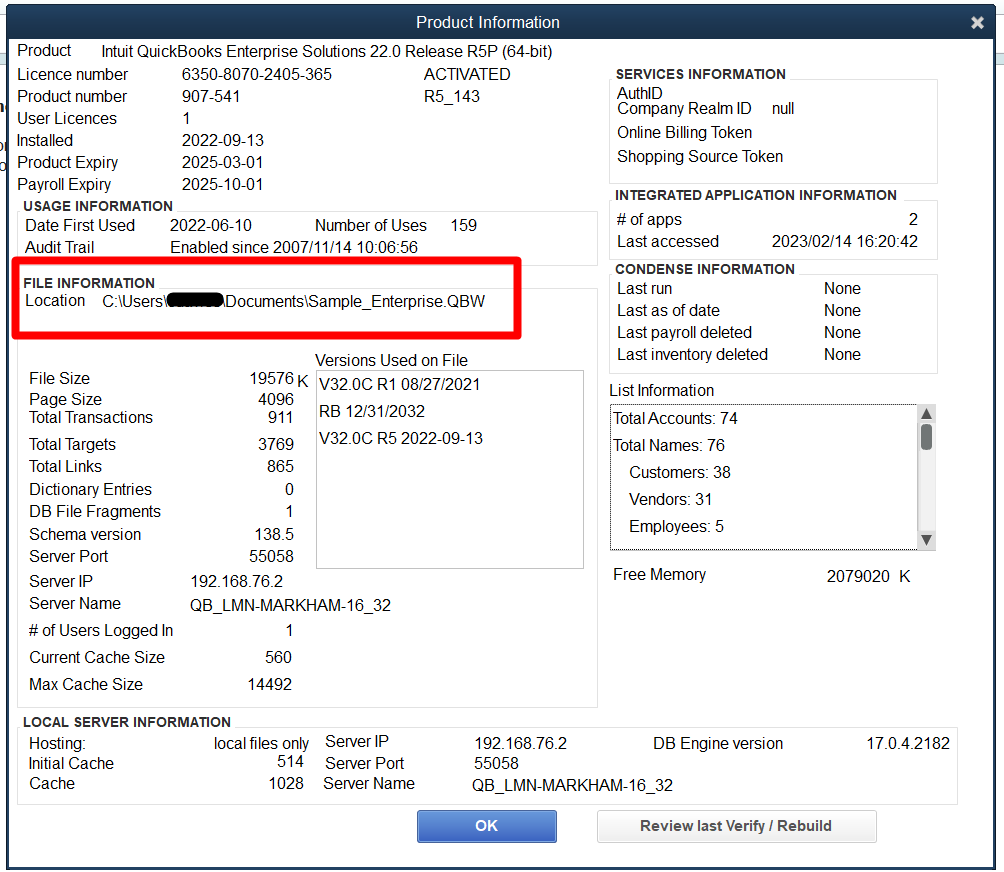Click Total Transactions value 911
Image resolution: width=1004 pixels, height=872 pixels.
coord(280,417)
